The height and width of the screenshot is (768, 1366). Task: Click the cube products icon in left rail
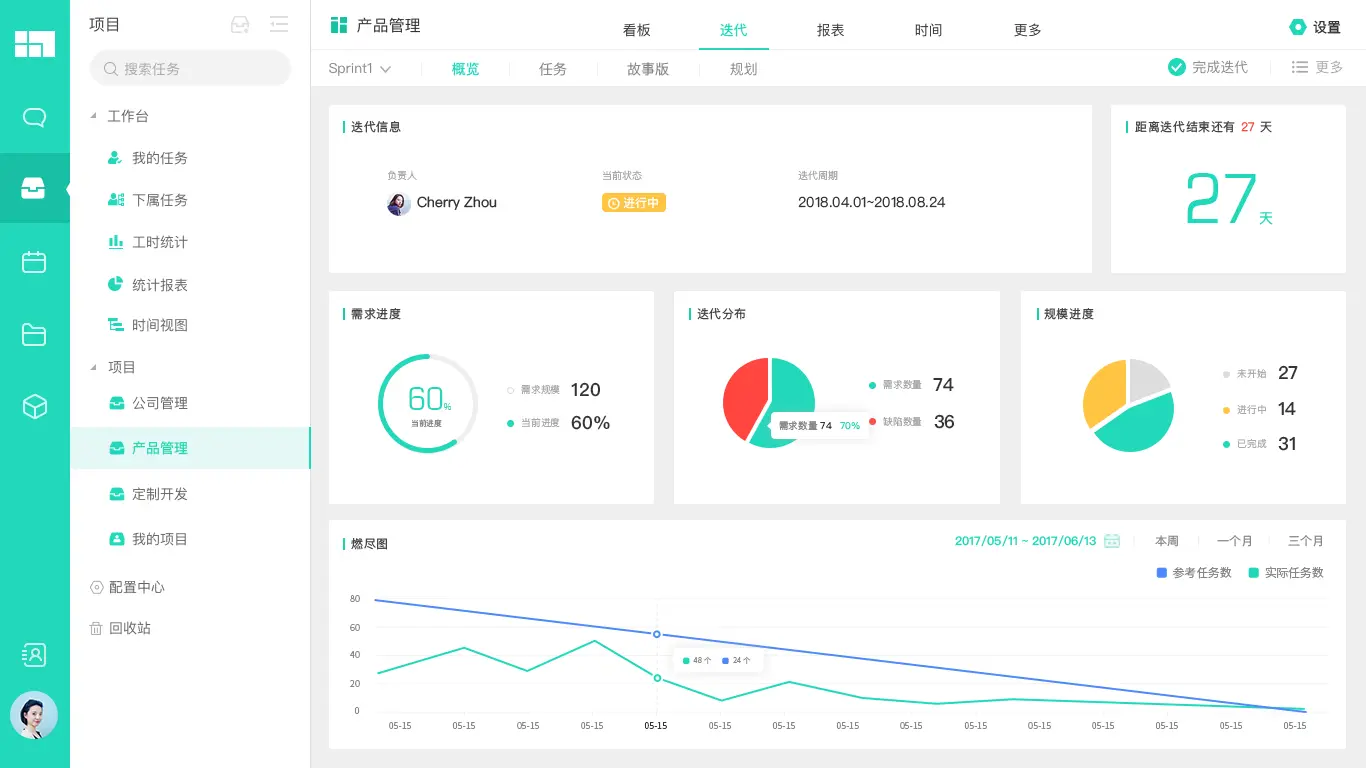[x=34, y=406]
